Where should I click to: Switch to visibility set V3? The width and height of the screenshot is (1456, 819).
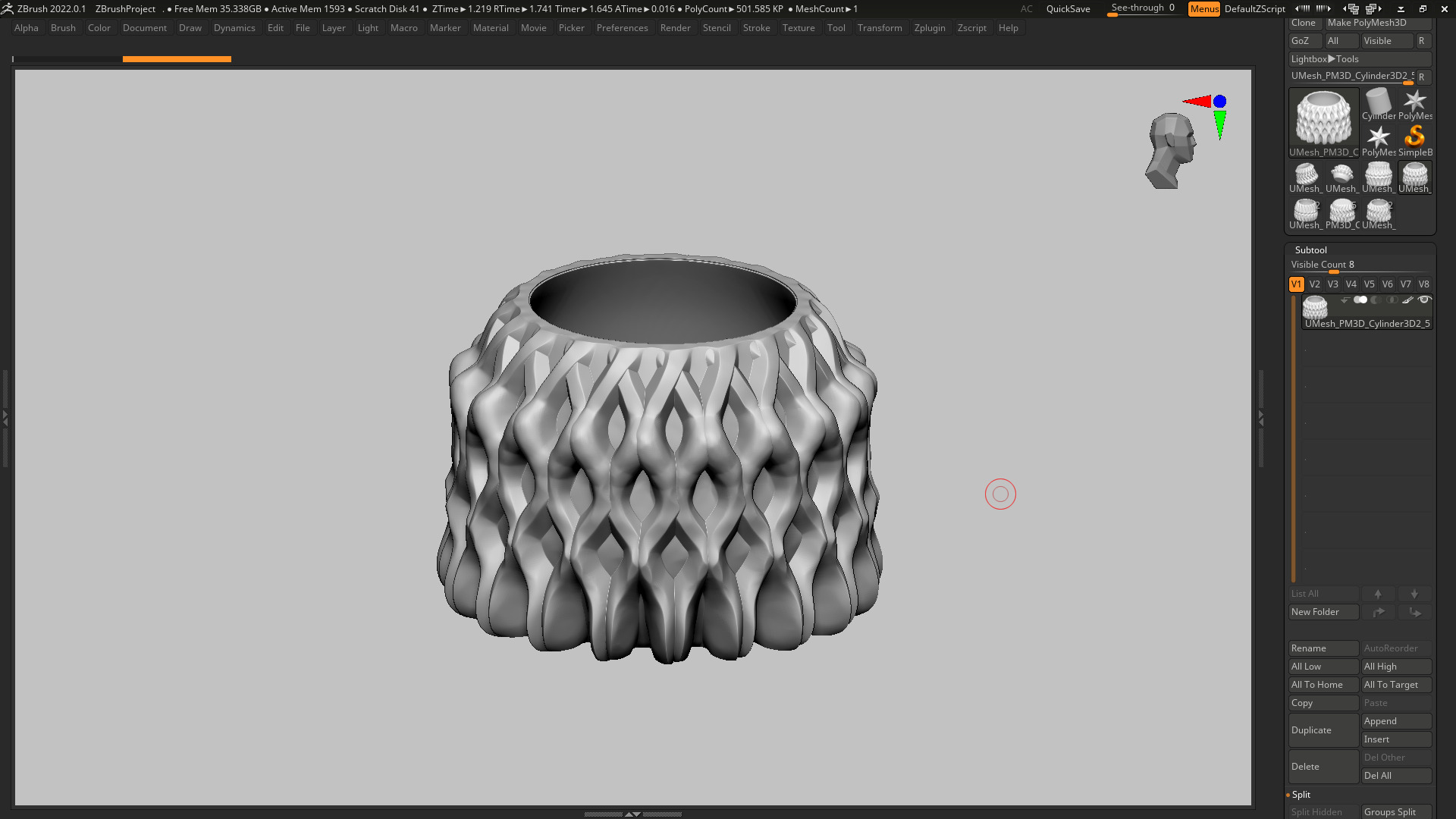(x=1332, y=284)
